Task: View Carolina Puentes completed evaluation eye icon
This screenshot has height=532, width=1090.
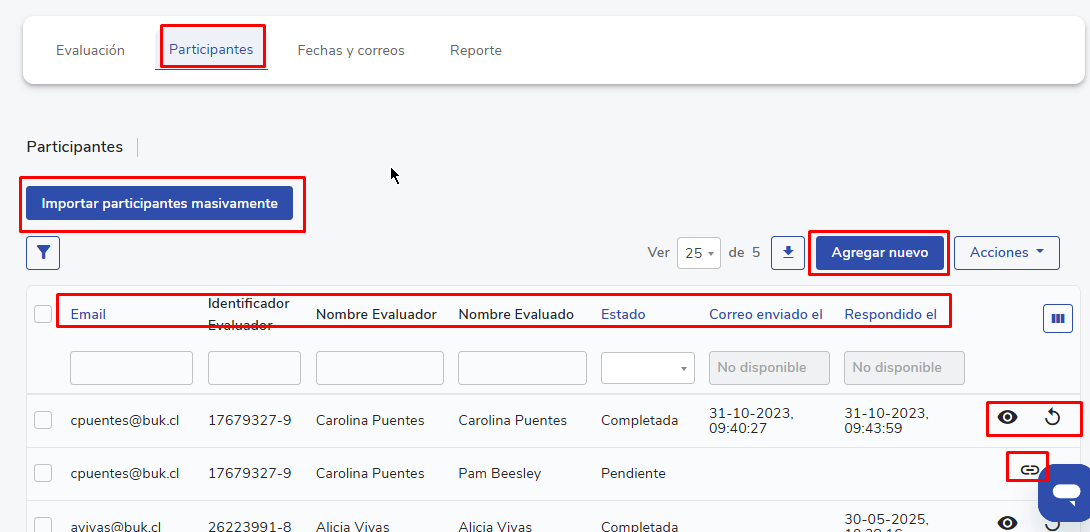Action: click(1007, 418)
